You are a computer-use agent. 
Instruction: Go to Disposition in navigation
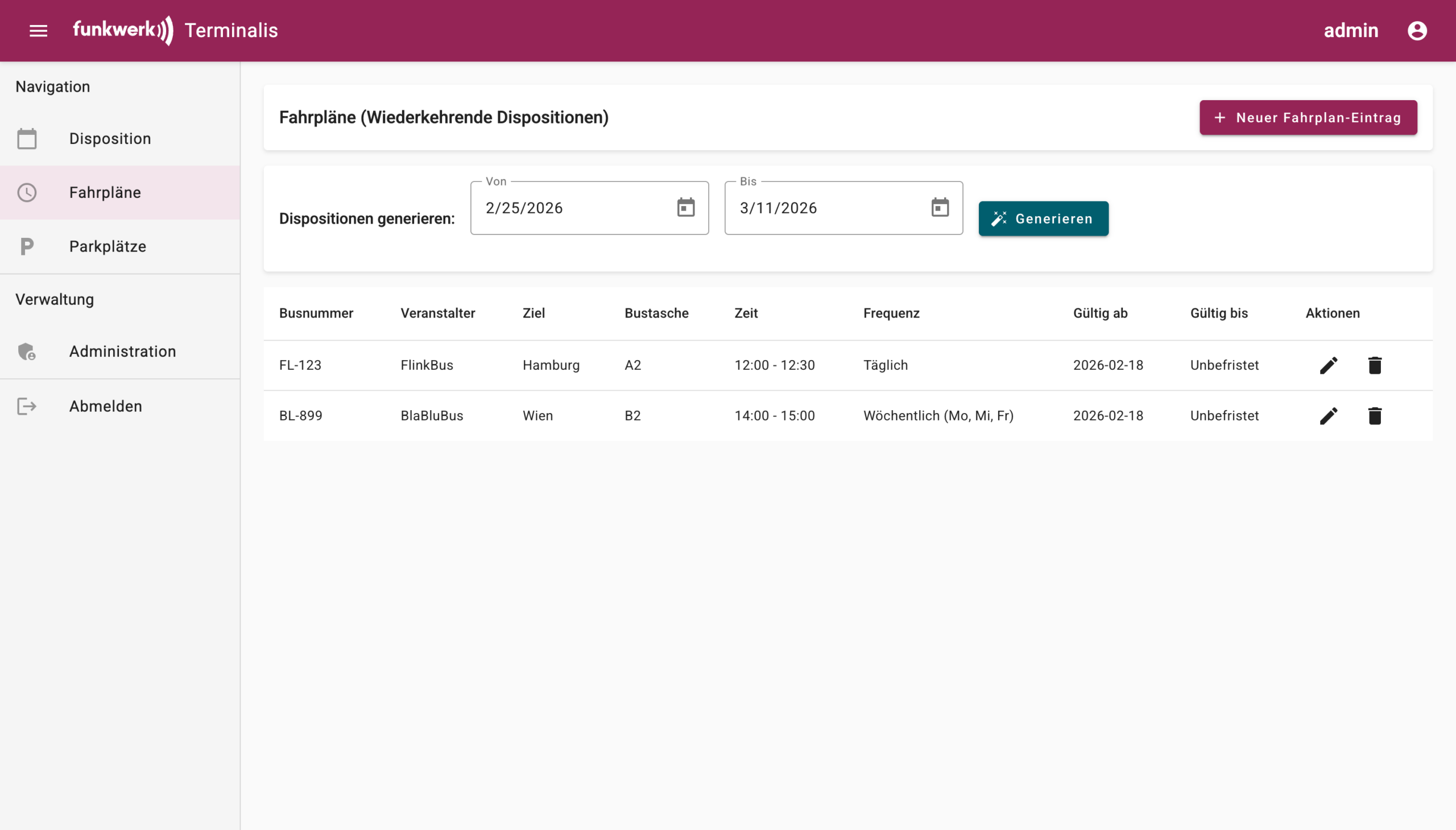110,139
